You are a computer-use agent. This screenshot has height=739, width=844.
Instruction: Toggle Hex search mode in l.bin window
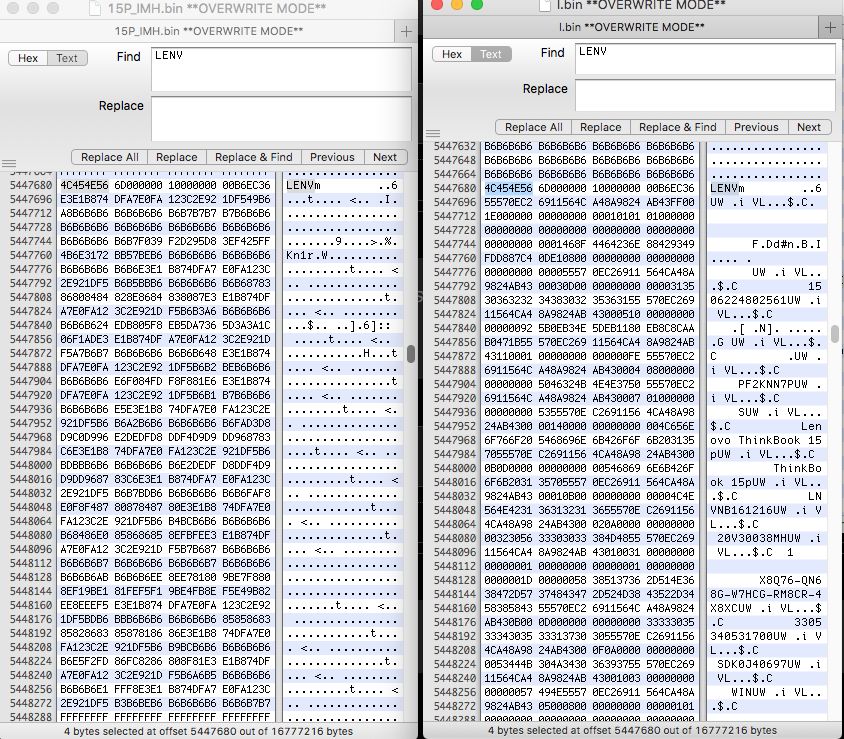(452, 54)
